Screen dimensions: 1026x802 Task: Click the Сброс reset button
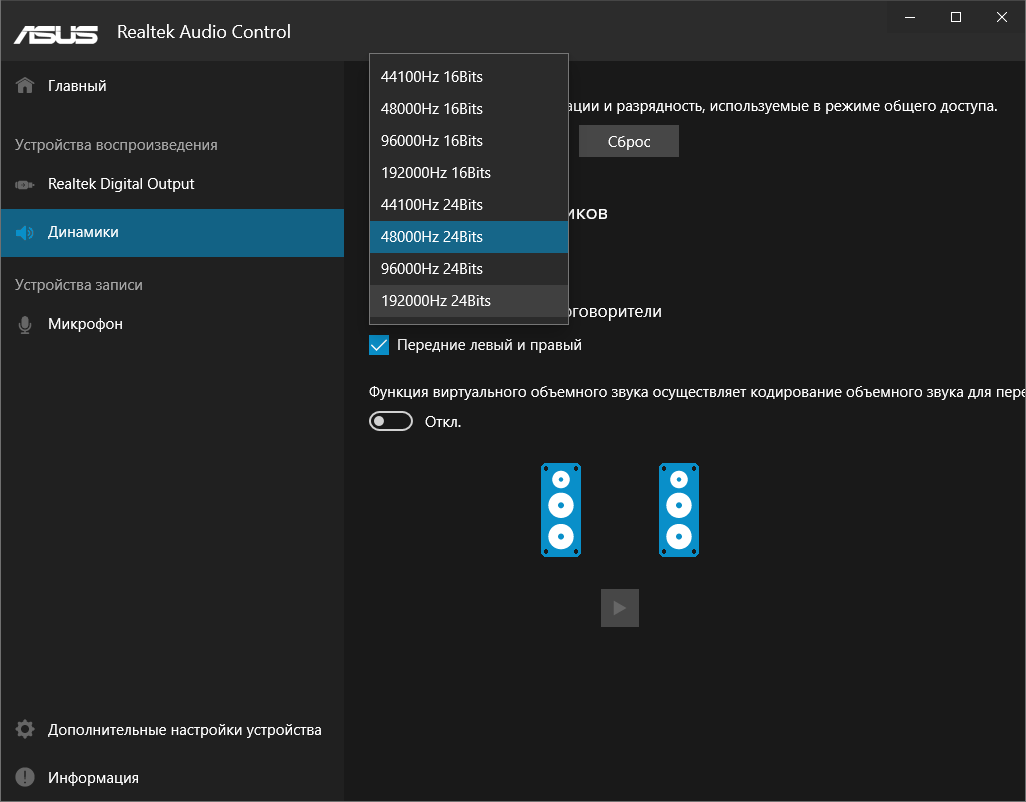(x=629, y=141)
